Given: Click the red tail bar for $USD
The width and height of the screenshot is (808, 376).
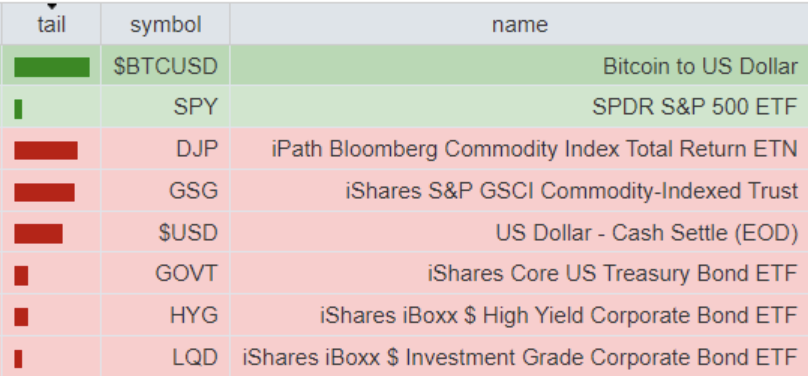Looking at the screenshot, I should tap(38, 233).
